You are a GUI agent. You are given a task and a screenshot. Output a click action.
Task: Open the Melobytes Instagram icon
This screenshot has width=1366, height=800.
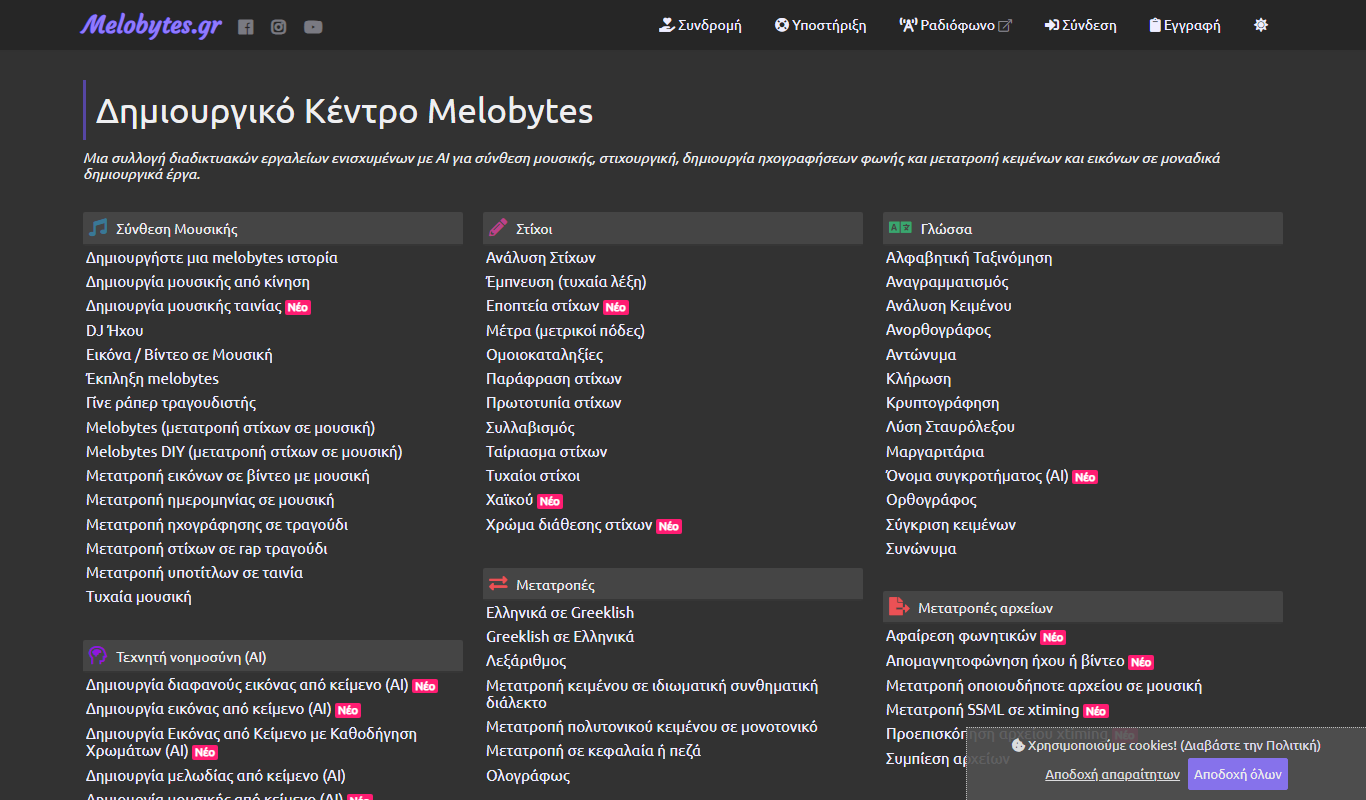click(279, 27)
